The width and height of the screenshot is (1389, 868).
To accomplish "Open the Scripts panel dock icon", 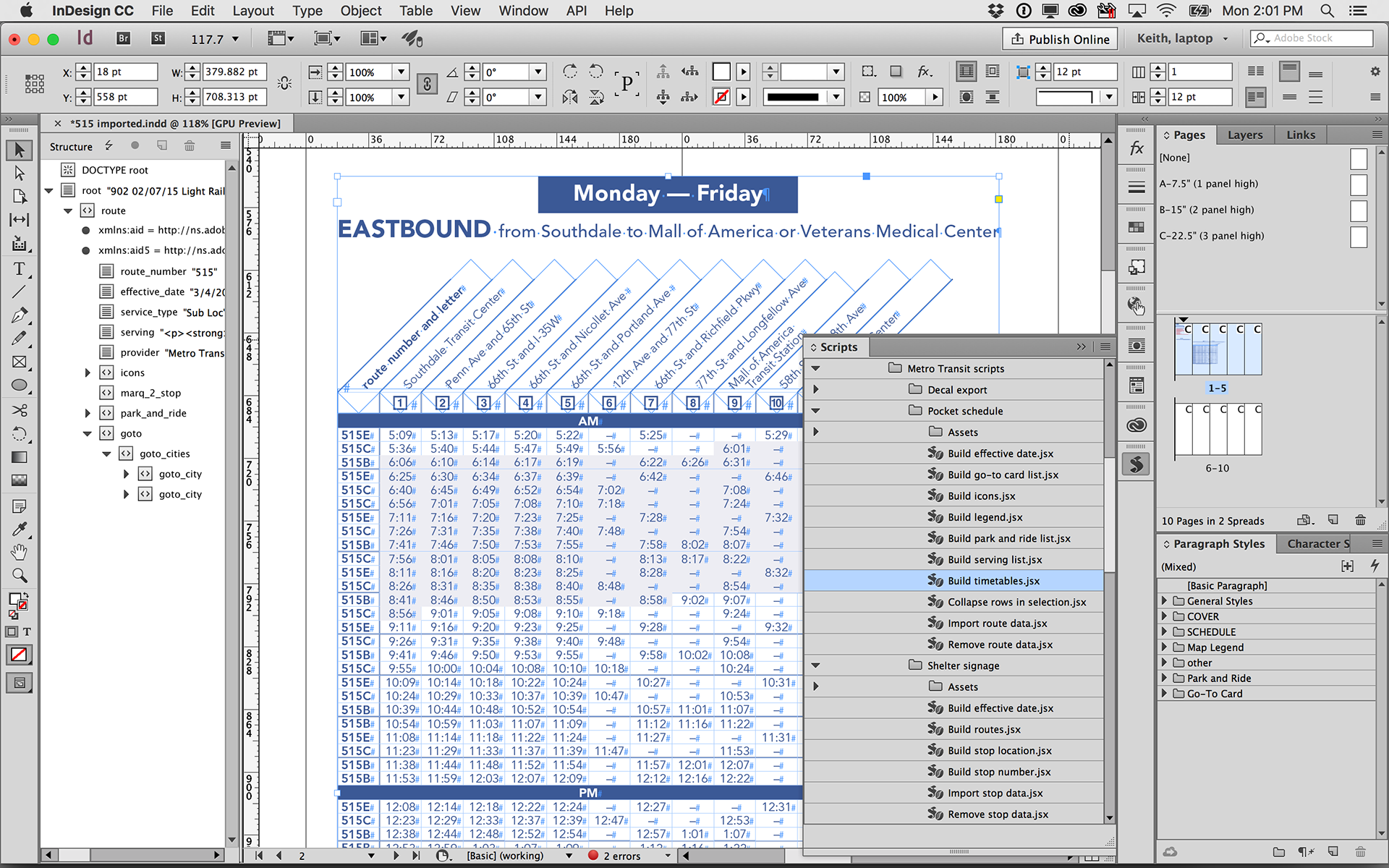I will click(1137, 464).
